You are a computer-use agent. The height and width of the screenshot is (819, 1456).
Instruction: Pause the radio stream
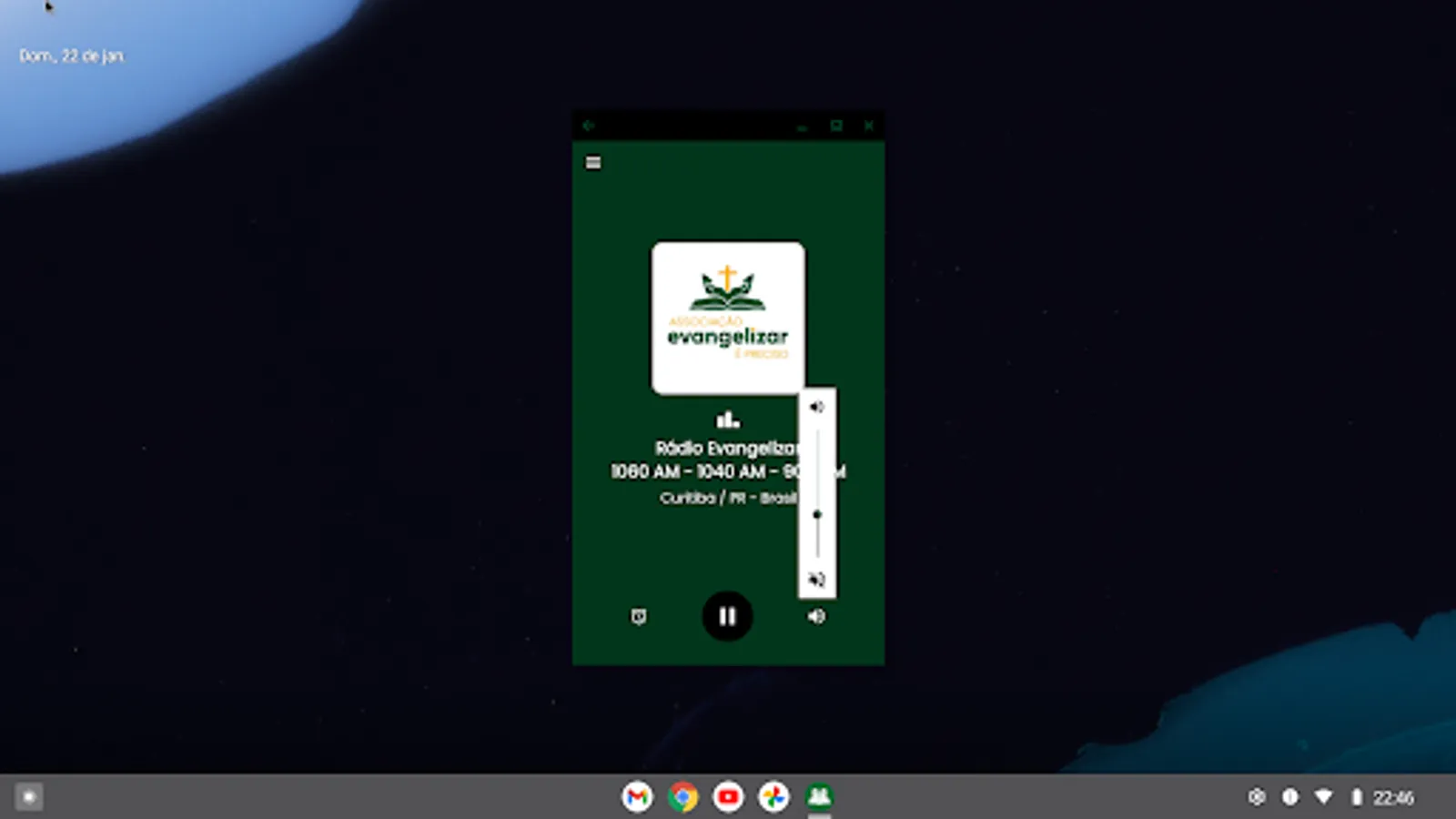(727, 616)
